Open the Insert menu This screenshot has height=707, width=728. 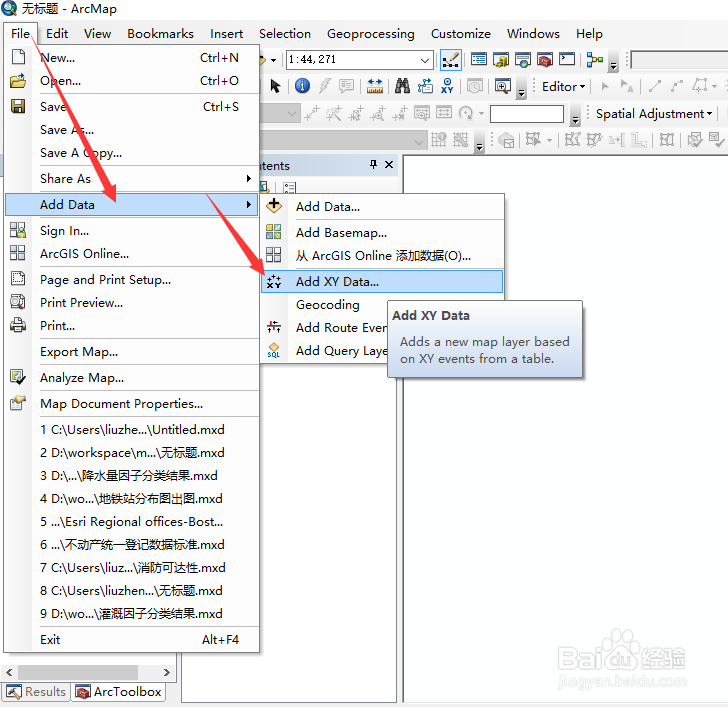pos(226,34)
